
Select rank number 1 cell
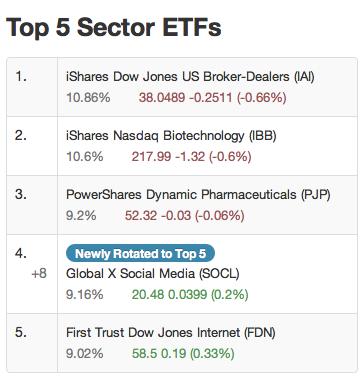click(32, 87)
